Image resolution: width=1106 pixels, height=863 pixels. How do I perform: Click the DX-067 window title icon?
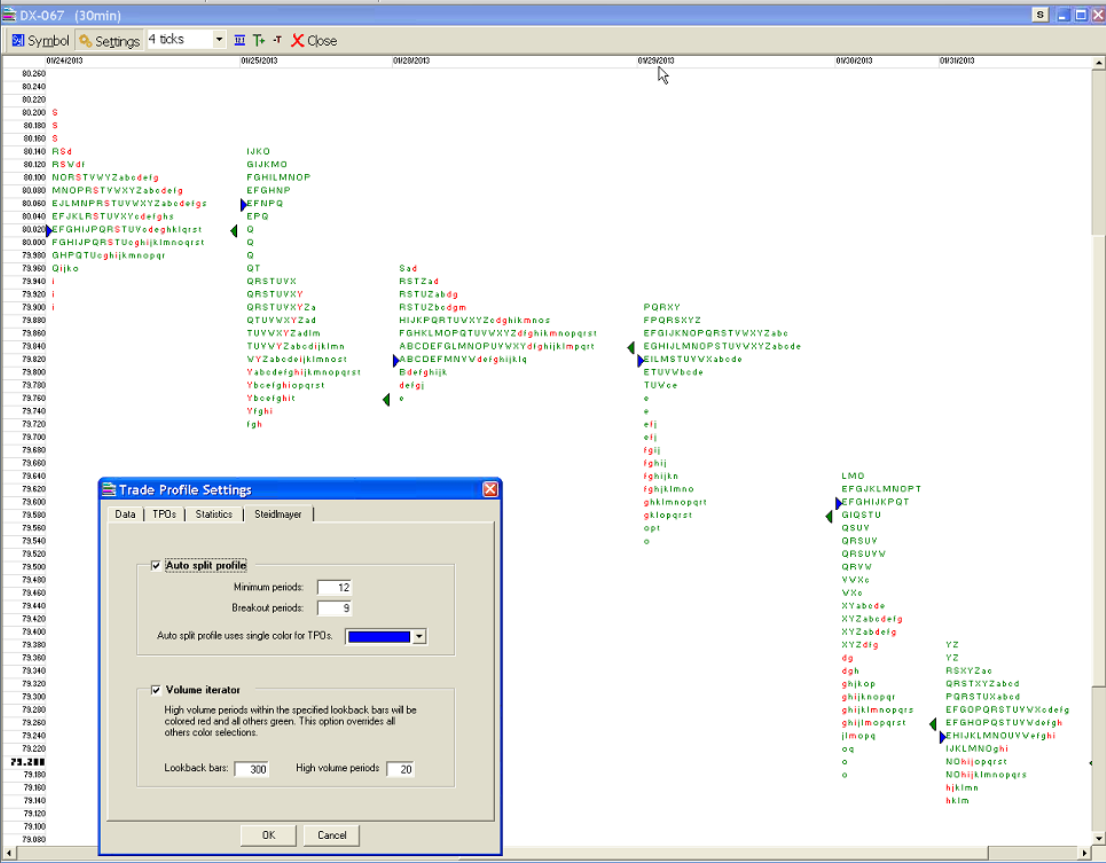tap(9, 15)
